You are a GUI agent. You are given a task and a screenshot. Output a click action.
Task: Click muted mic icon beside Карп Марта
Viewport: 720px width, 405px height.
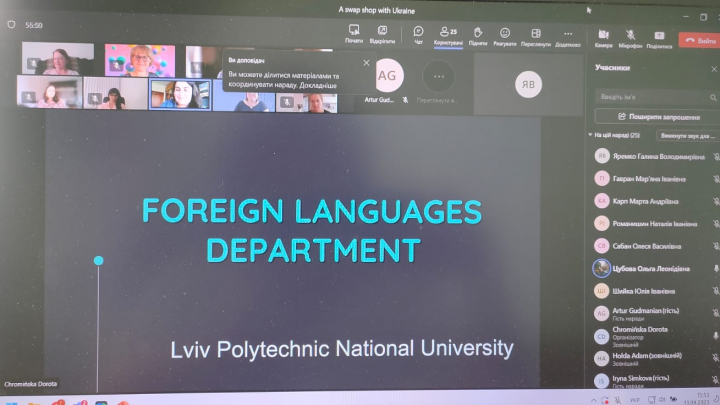(716, 202)
